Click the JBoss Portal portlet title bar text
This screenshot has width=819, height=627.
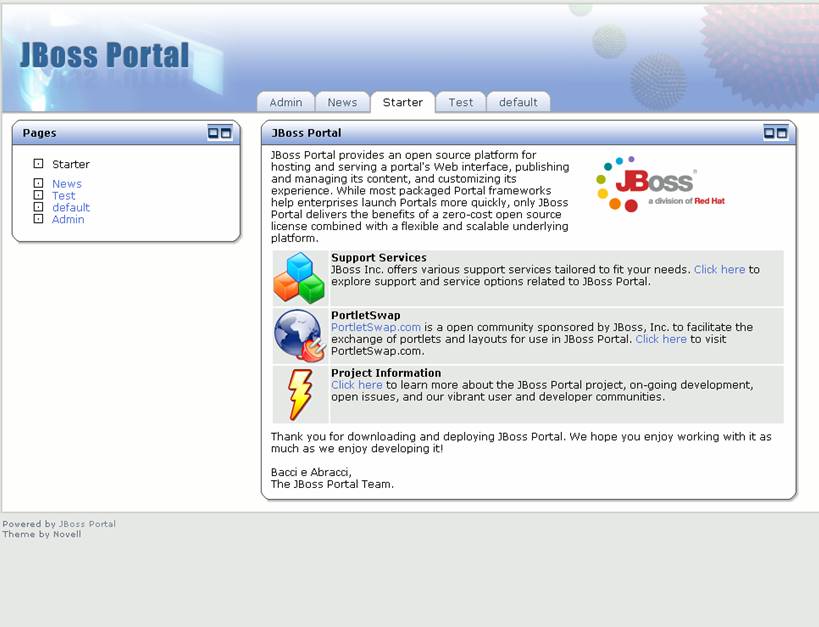click(306, 133)
